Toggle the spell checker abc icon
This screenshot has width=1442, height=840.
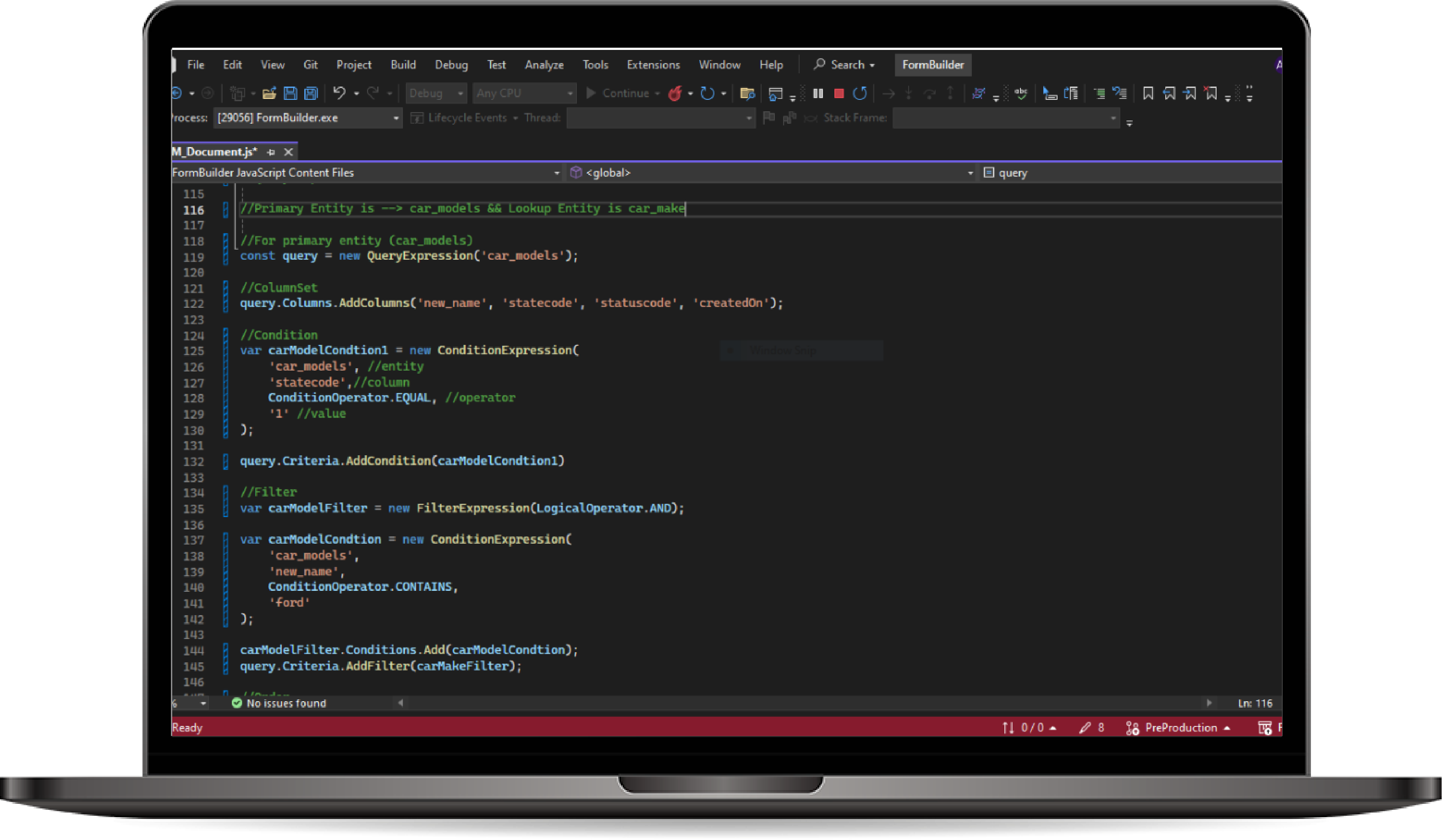[1021, 93]
